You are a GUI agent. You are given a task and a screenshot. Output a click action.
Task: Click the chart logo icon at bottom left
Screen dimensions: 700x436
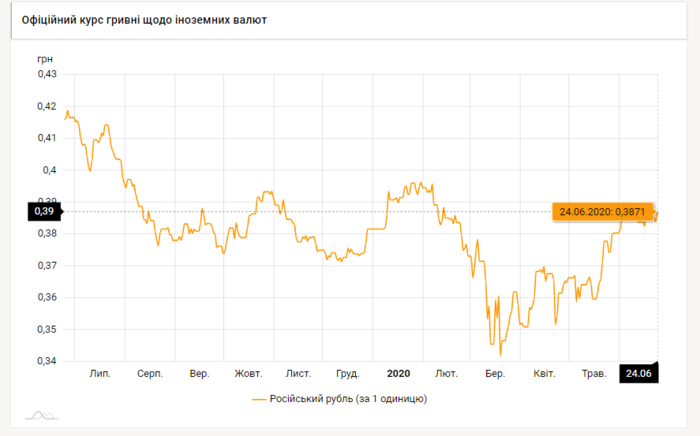click(40, 415)
